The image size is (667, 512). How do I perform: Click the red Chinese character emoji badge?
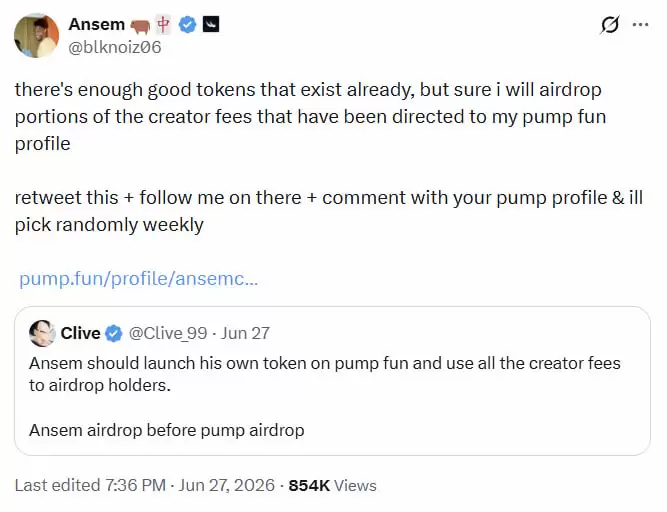163,24
